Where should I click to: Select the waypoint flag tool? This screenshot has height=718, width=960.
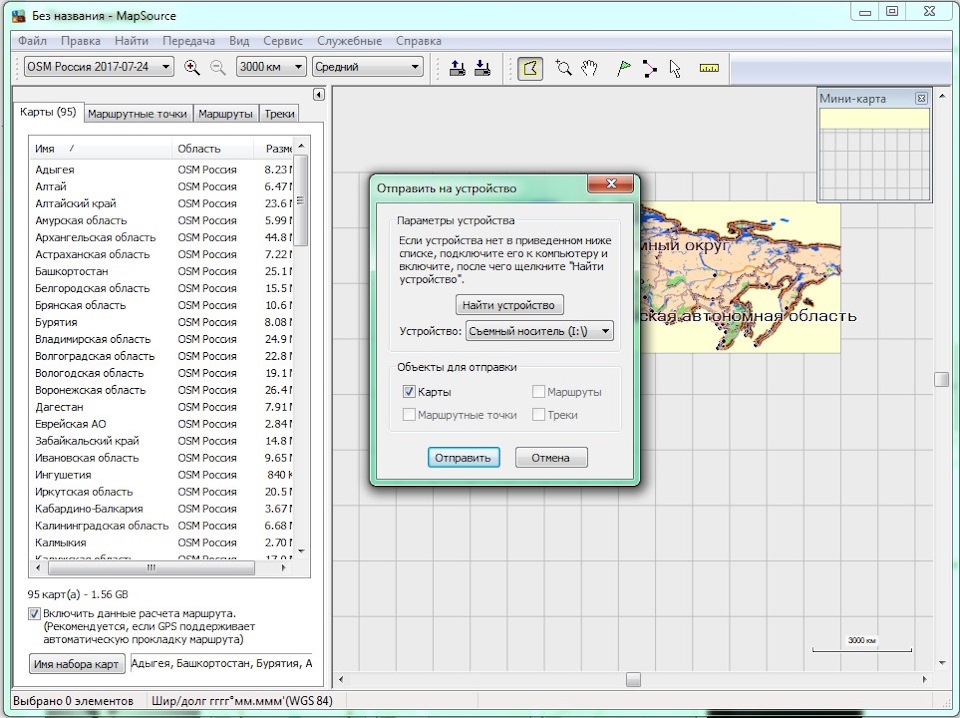[623, 68]
